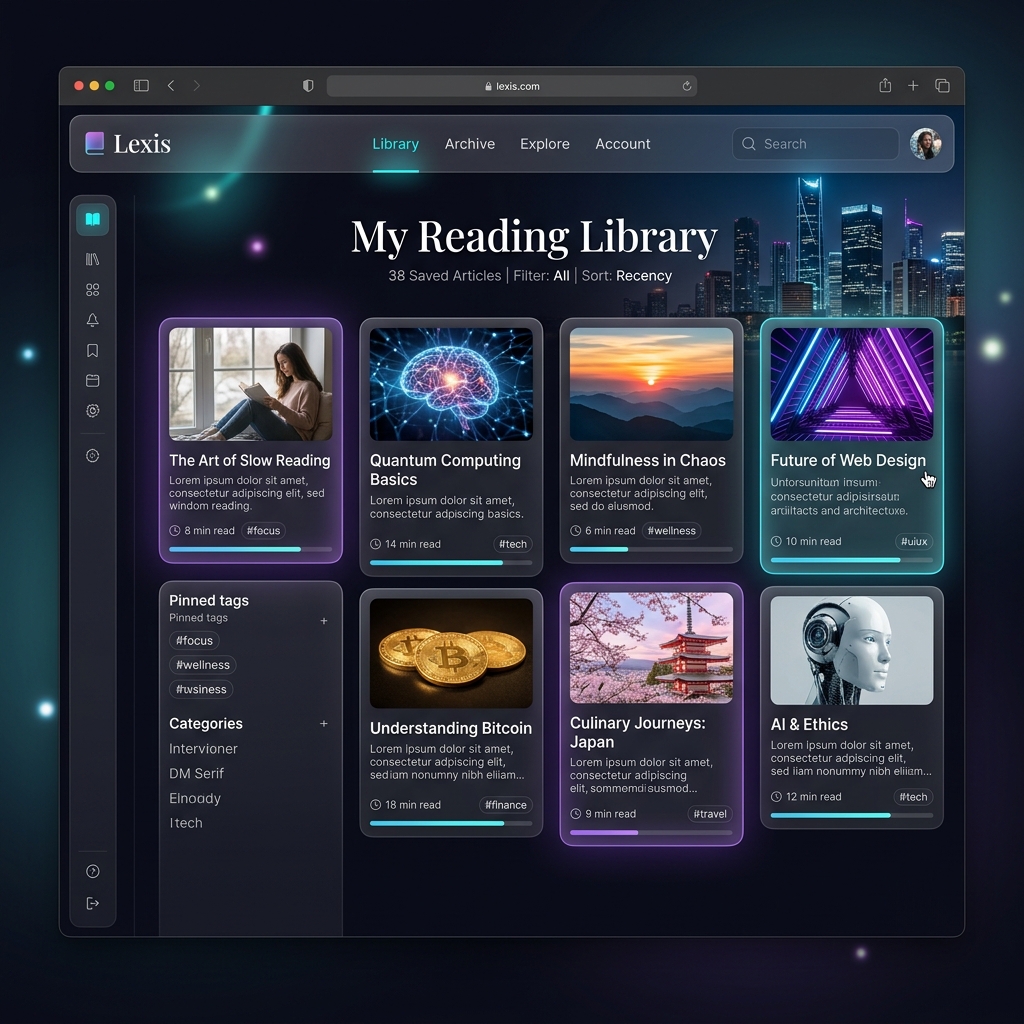
Task: Click the Lexis logo
Action: 128,144
